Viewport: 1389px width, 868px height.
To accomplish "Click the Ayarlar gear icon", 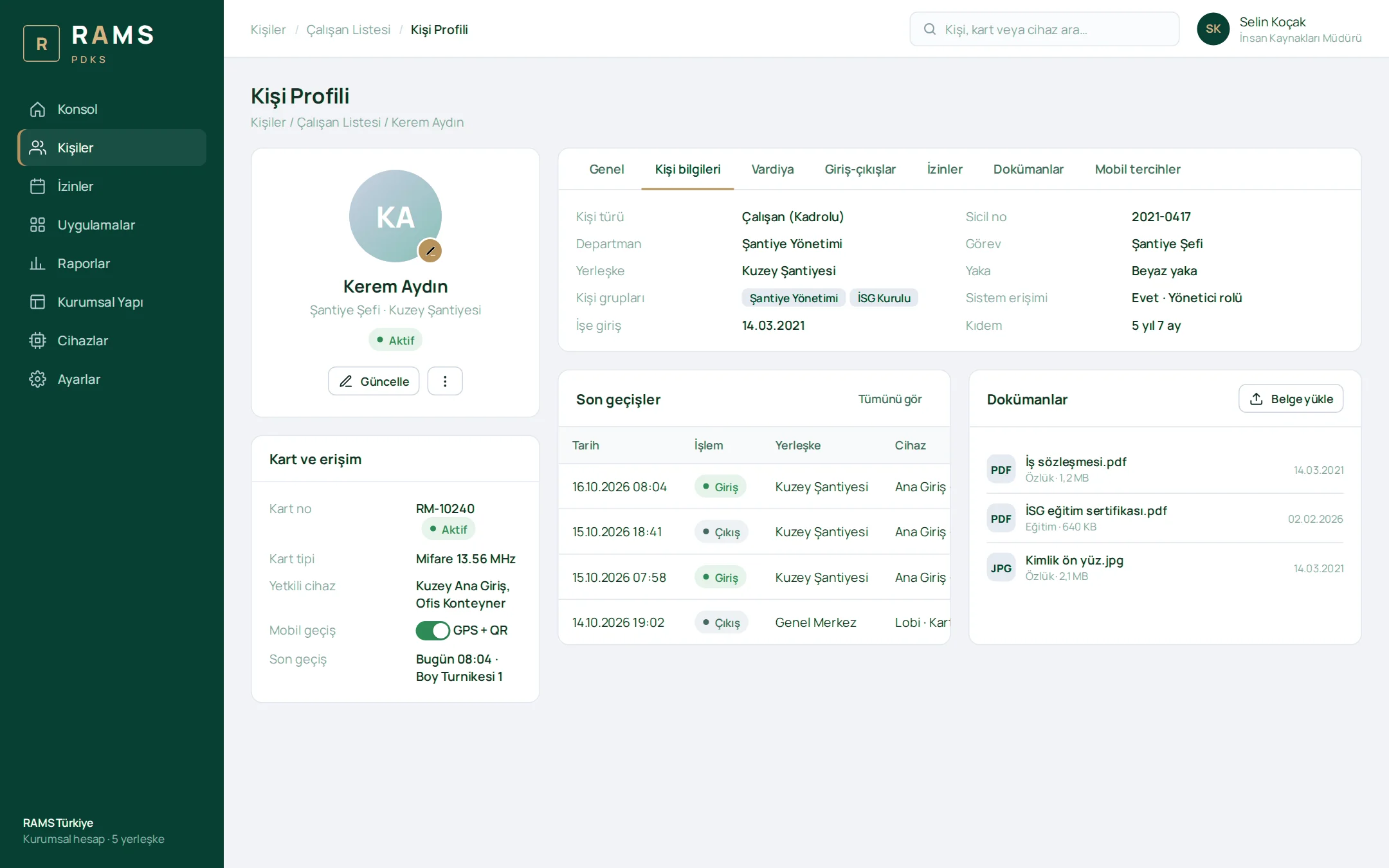I will click(x=37, y=379).
